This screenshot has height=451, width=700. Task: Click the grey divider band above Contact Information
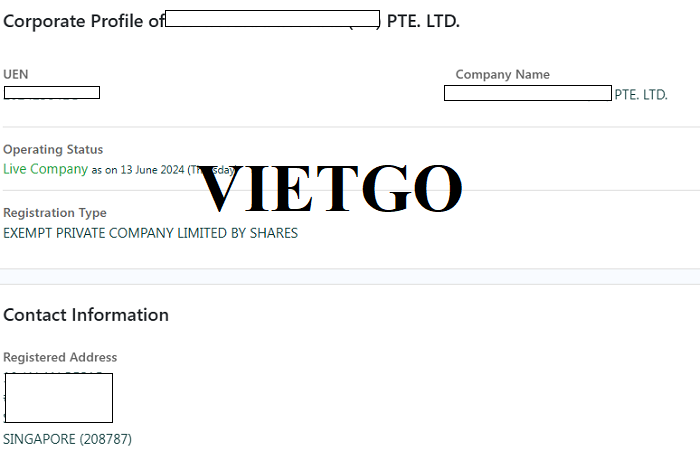click(x=350, y=276)
